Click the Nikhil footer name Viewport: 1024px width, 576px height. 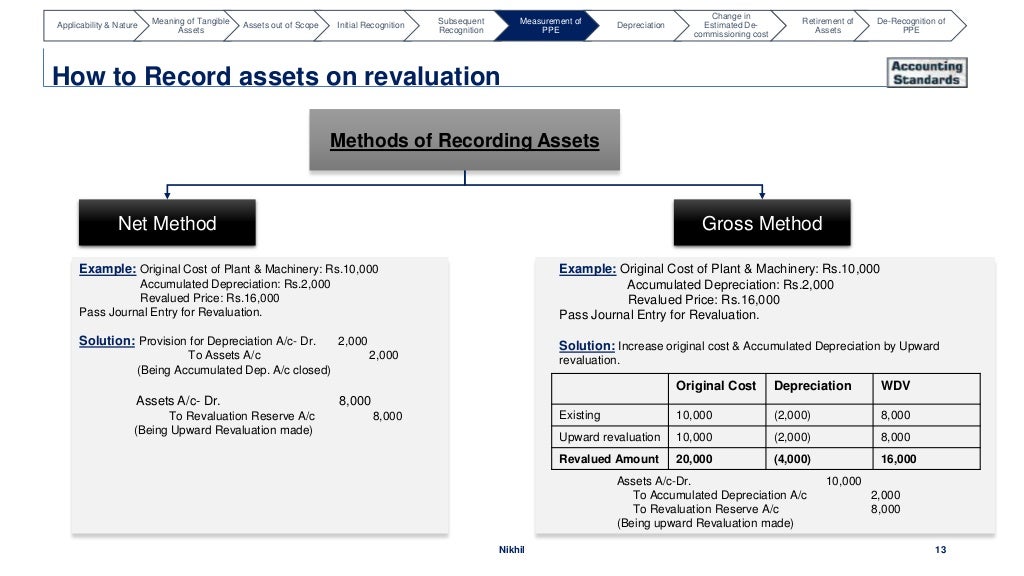coord(511,550)
